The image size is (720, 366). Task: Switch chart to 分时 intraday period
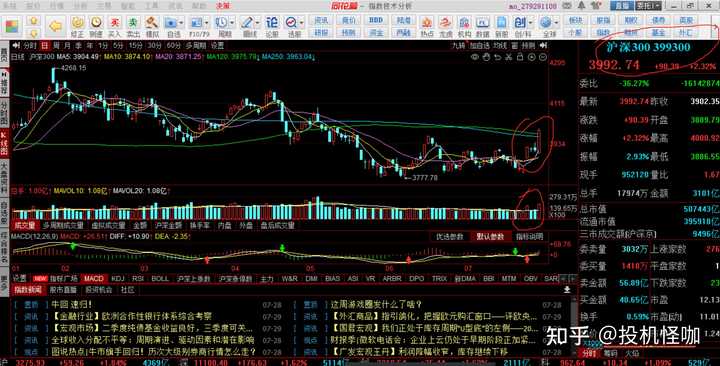pos(30,45)
